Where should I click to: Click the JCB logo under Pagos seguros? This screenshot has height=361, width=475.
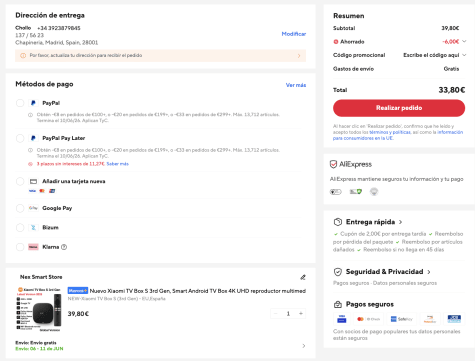click(x=454, y=319)
